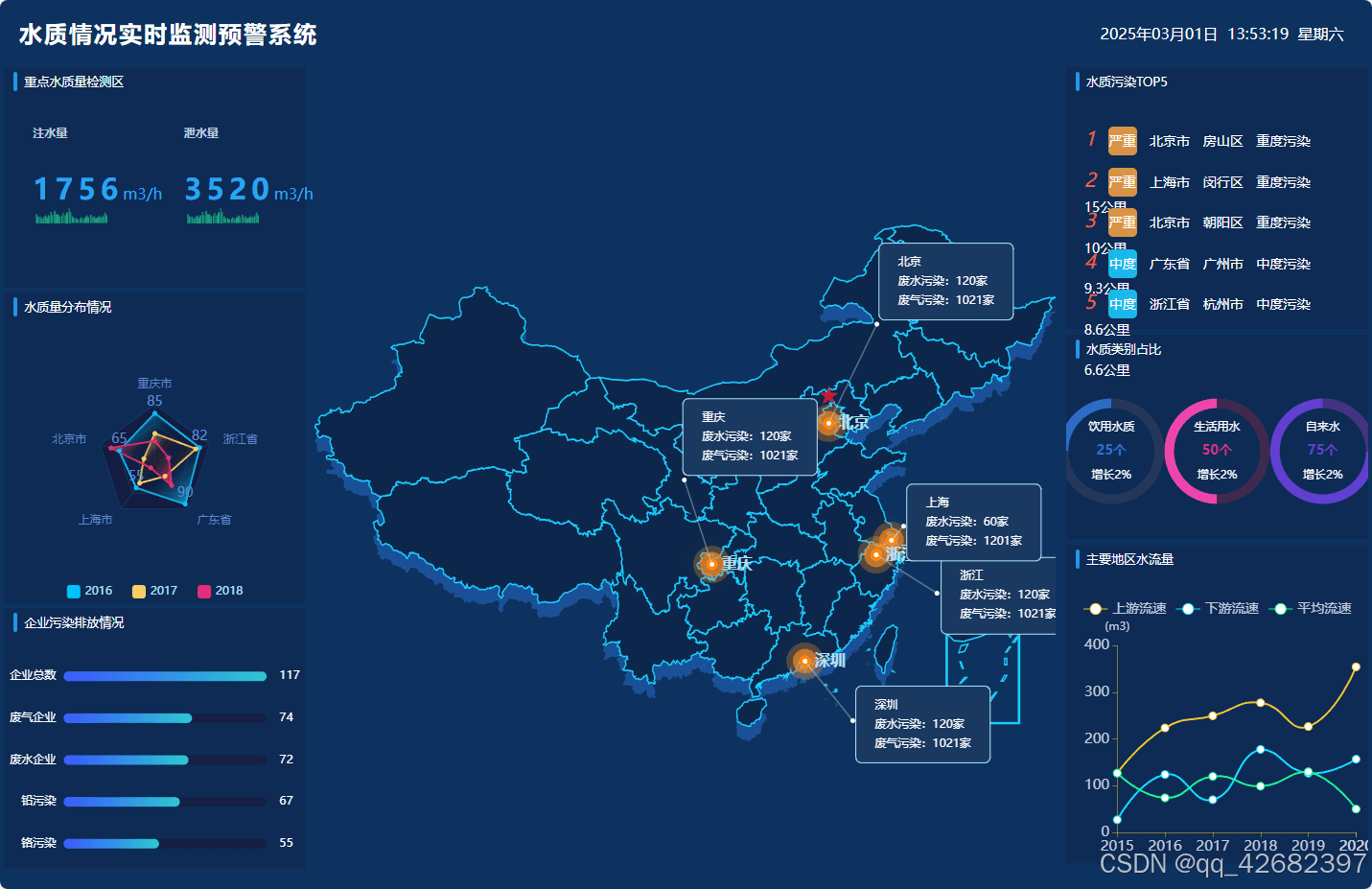Open the 上海 pollution tooltip box
Image resolution: width=1372 pixels, height=889 pixels.
[x=974, y=522]
